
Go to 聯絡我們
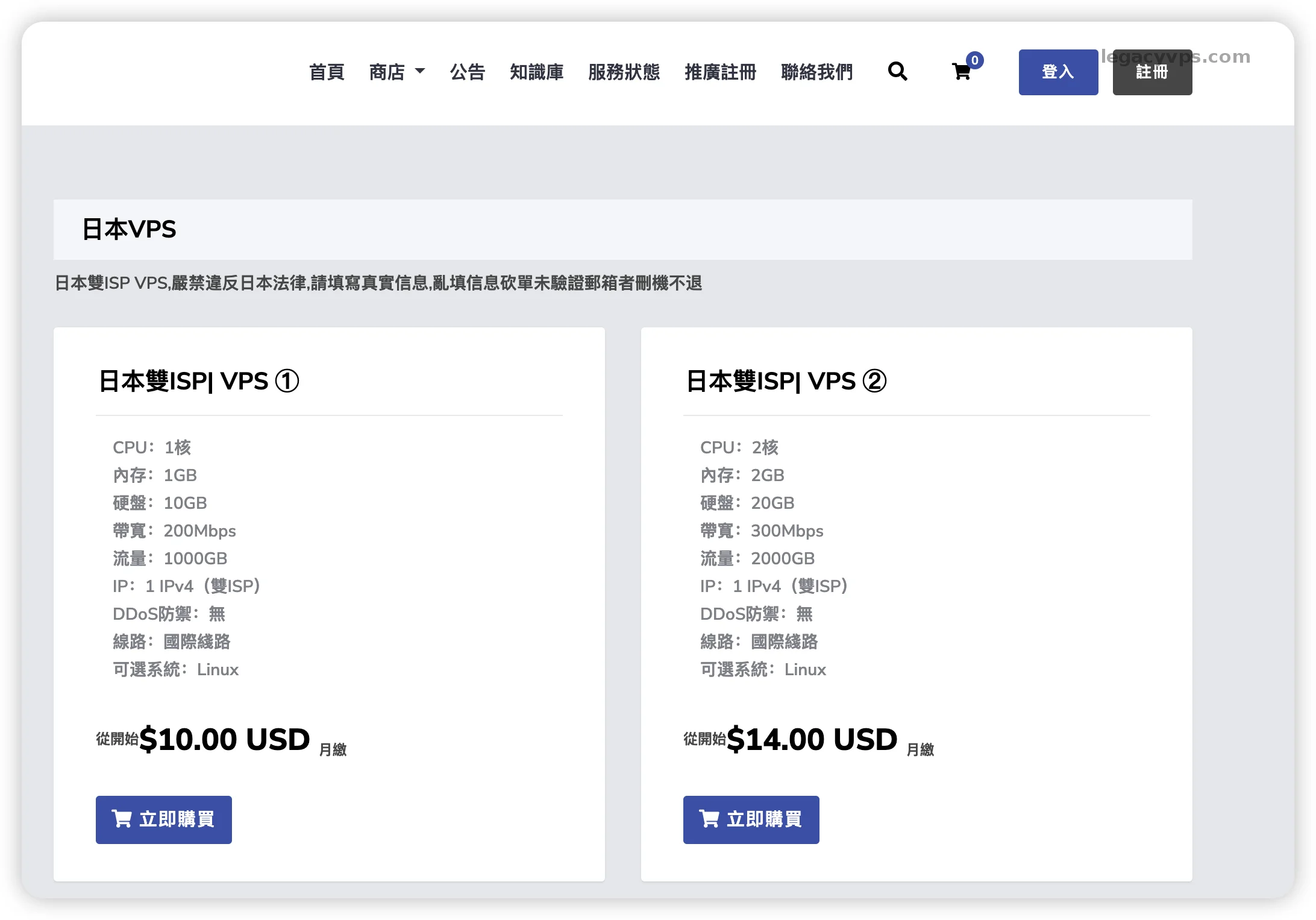[x=816, y=72]
